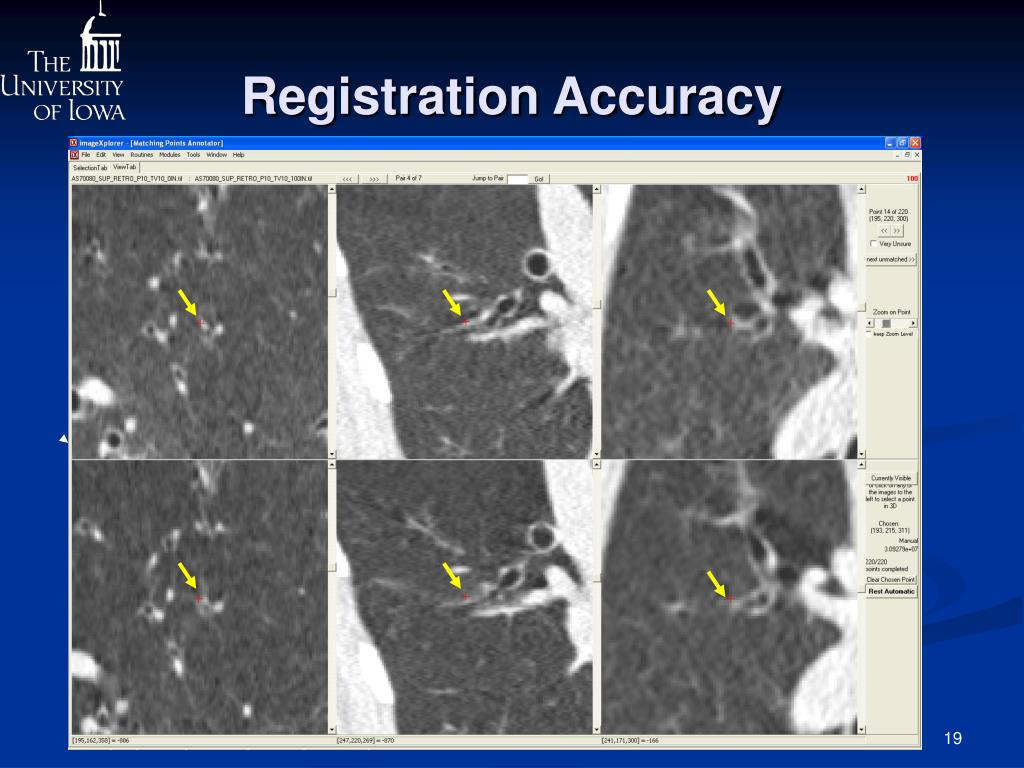The height and width of the screenshot is (768, 1024).
Task: Open the Modules menu
Action: 170,155
